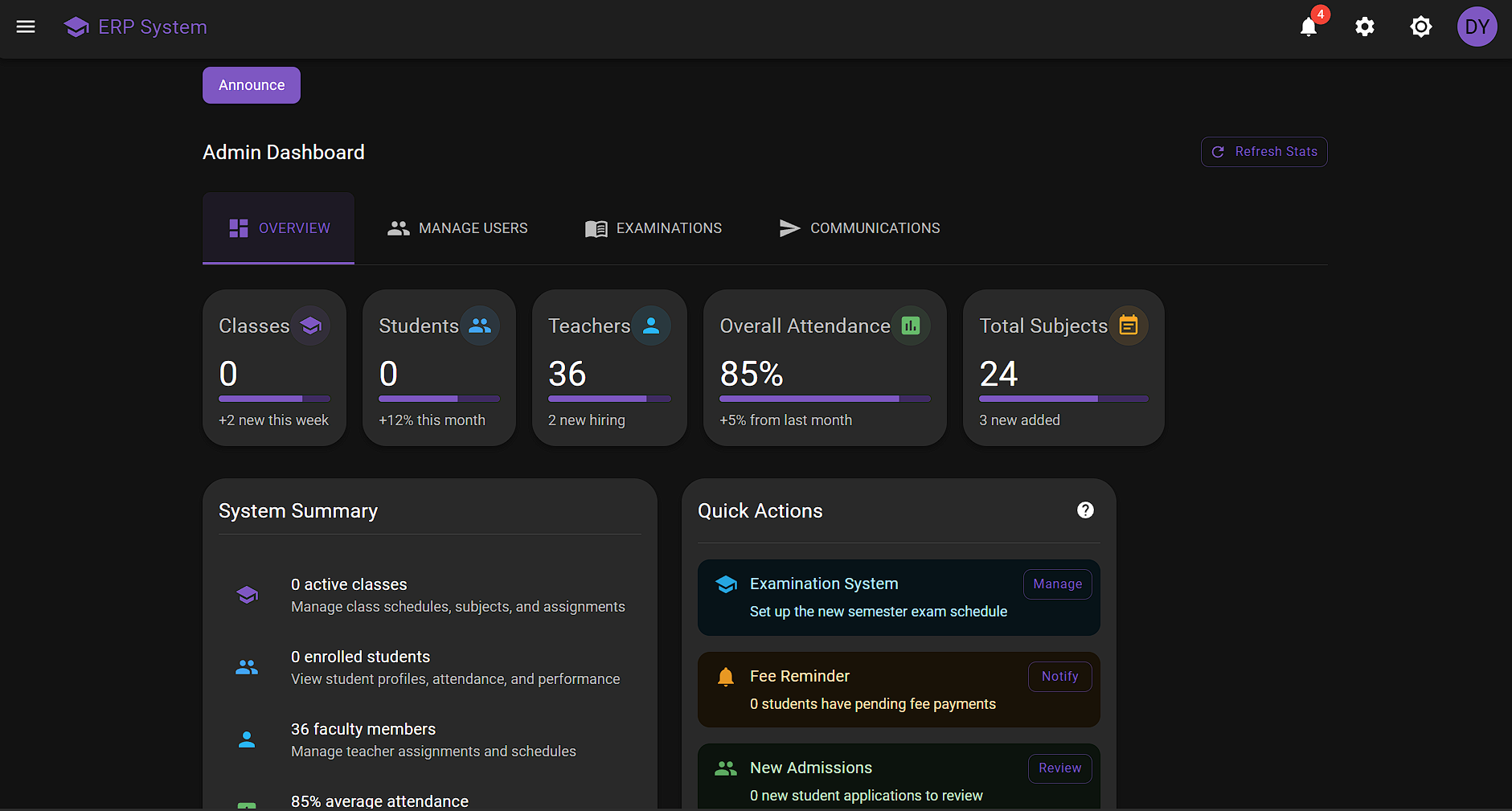
Task: Click the Students progress bar
Action: tap(440, 399)
